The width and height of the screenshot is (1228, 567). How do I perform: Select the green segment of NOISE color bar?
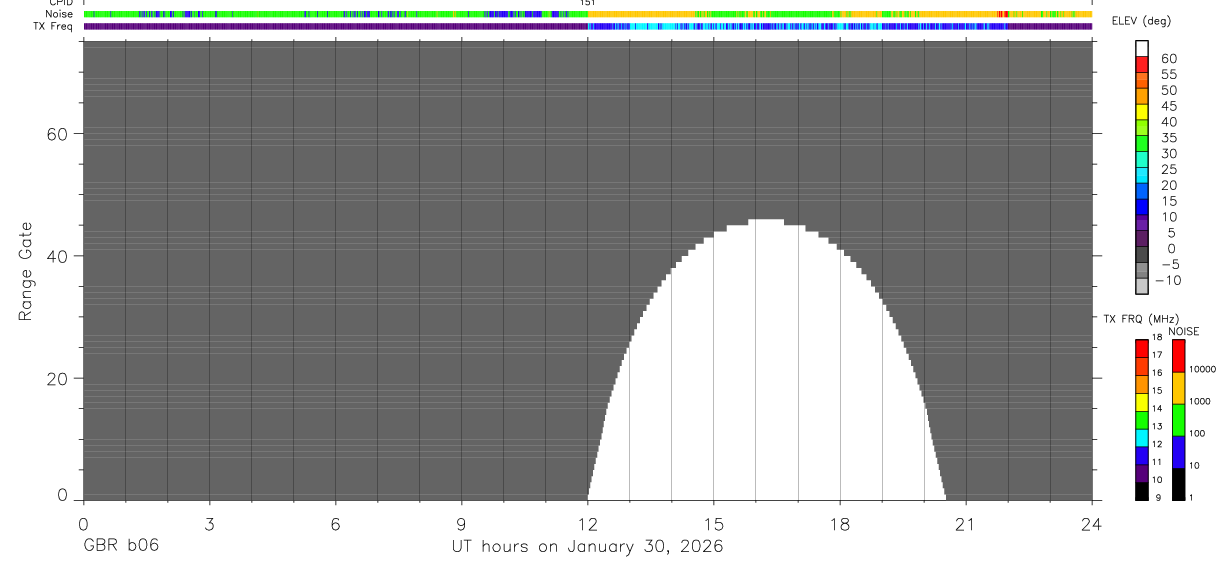(1178, 420)
